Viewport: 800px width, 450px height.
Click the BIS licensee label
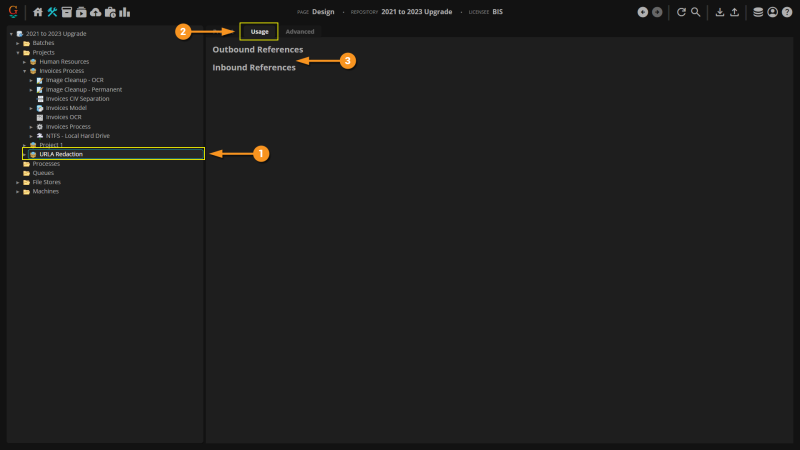click(497, 12)
